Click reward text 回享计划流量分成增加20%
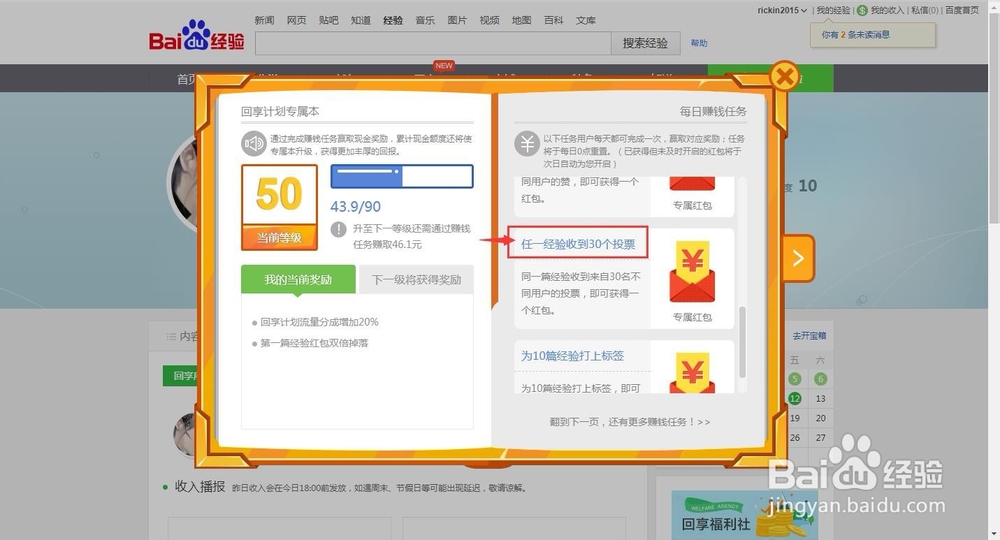This screenshot has height=540, width=1000. pos(319,322)
